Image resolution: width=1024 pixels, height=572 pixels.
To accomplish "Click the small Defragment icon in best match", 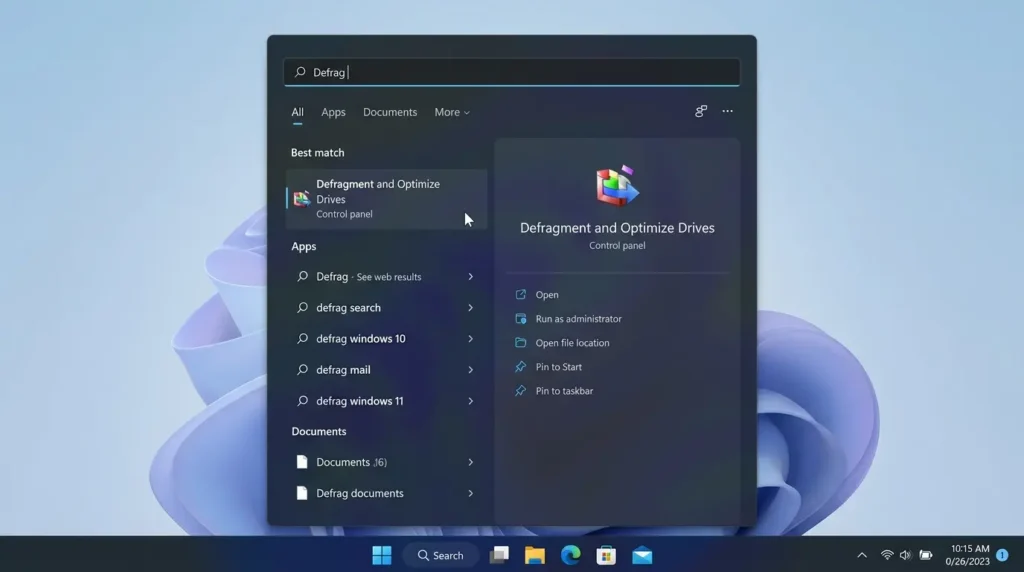I will 301,199.
